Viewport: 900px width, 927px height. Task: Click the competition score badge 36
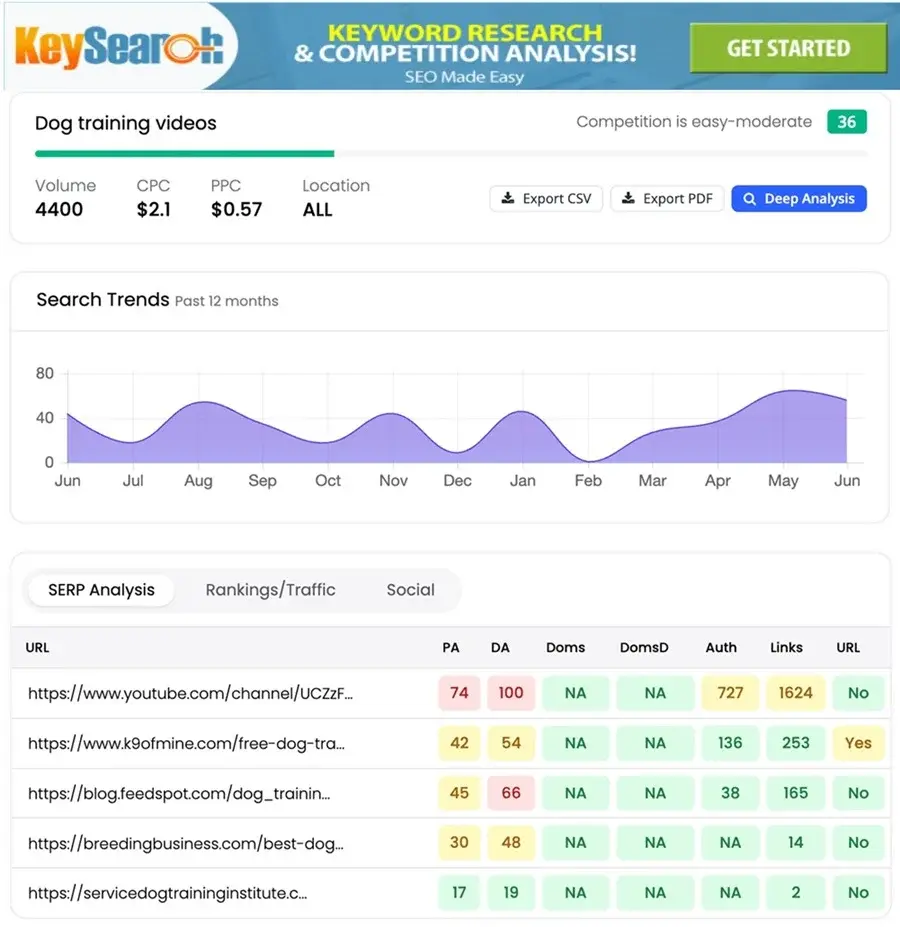847,122
